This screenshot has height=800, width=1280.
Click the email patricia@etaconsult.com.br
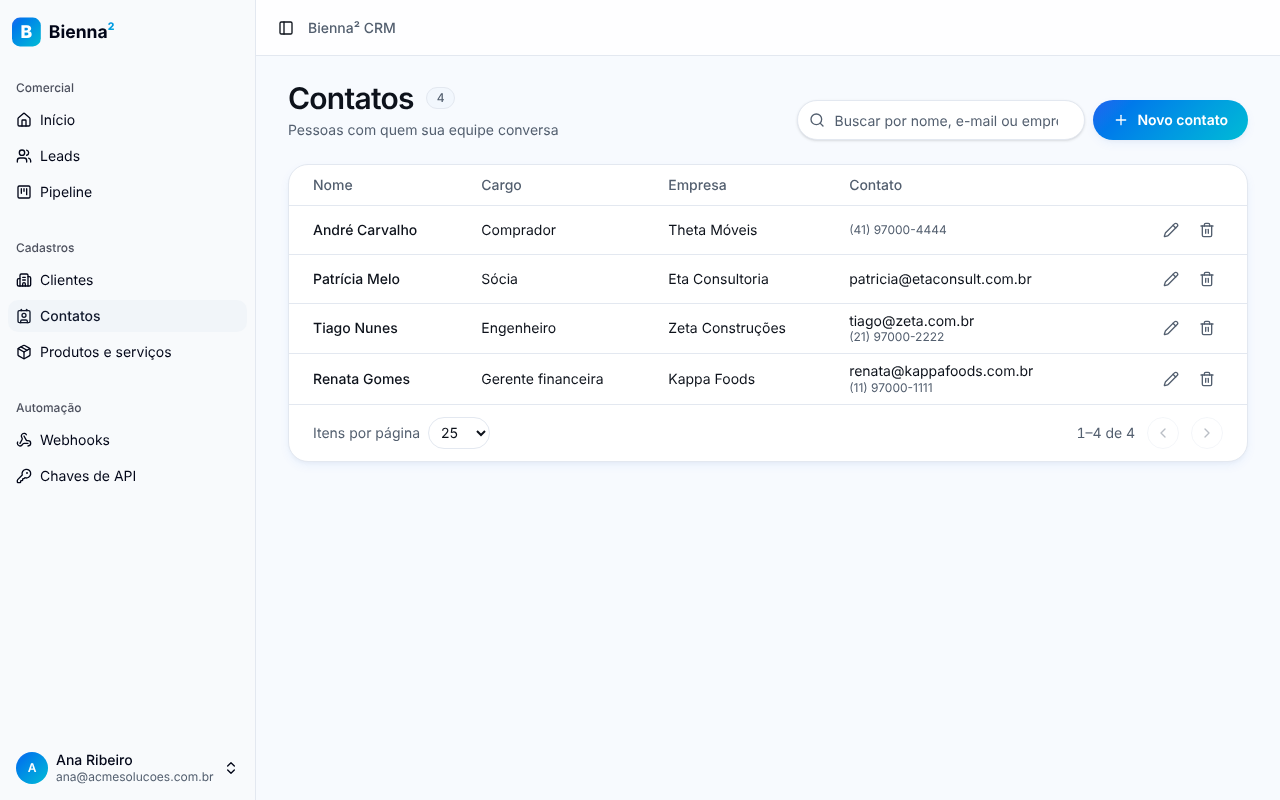coord(940,279)
